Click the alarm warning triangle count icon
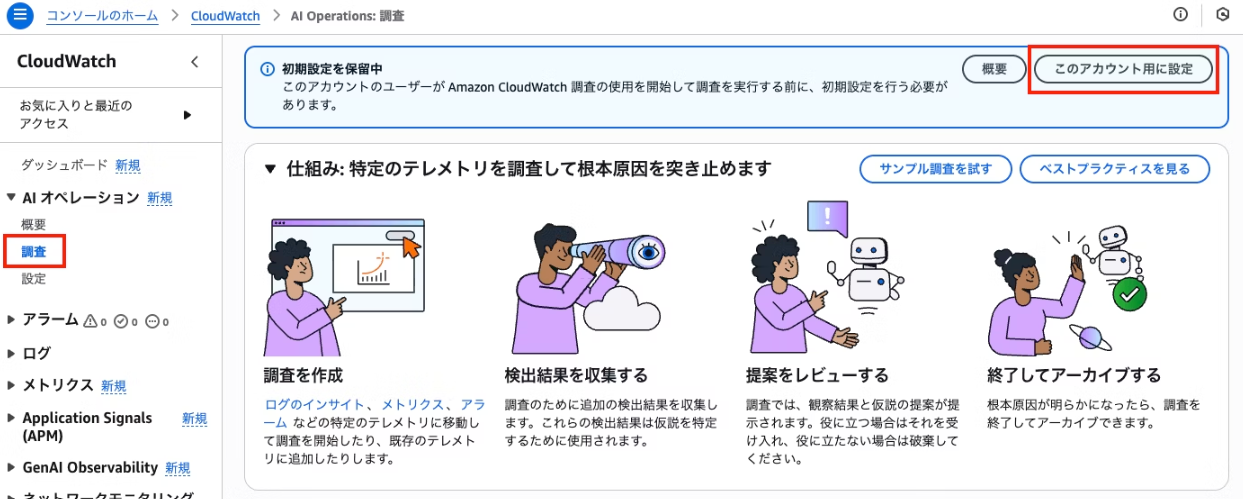 92,321
